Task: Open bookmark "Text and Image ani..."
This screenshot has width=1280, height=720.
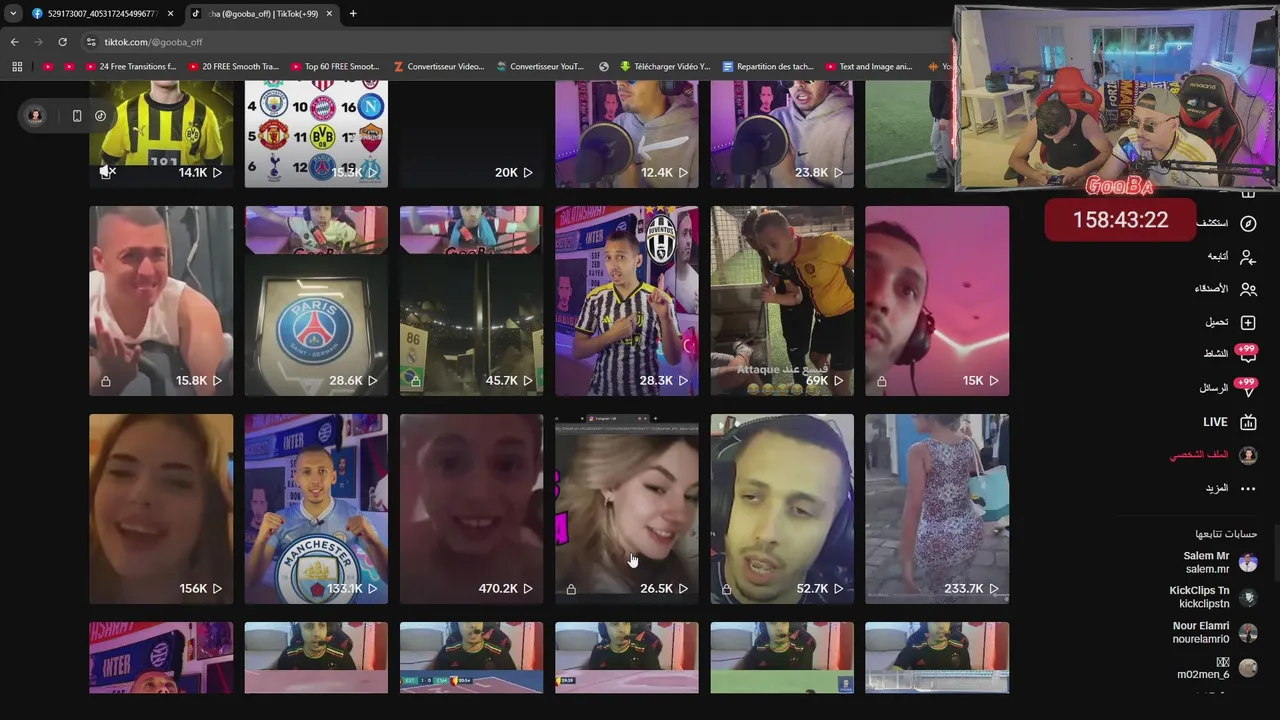Action: (x=869, y=67)
